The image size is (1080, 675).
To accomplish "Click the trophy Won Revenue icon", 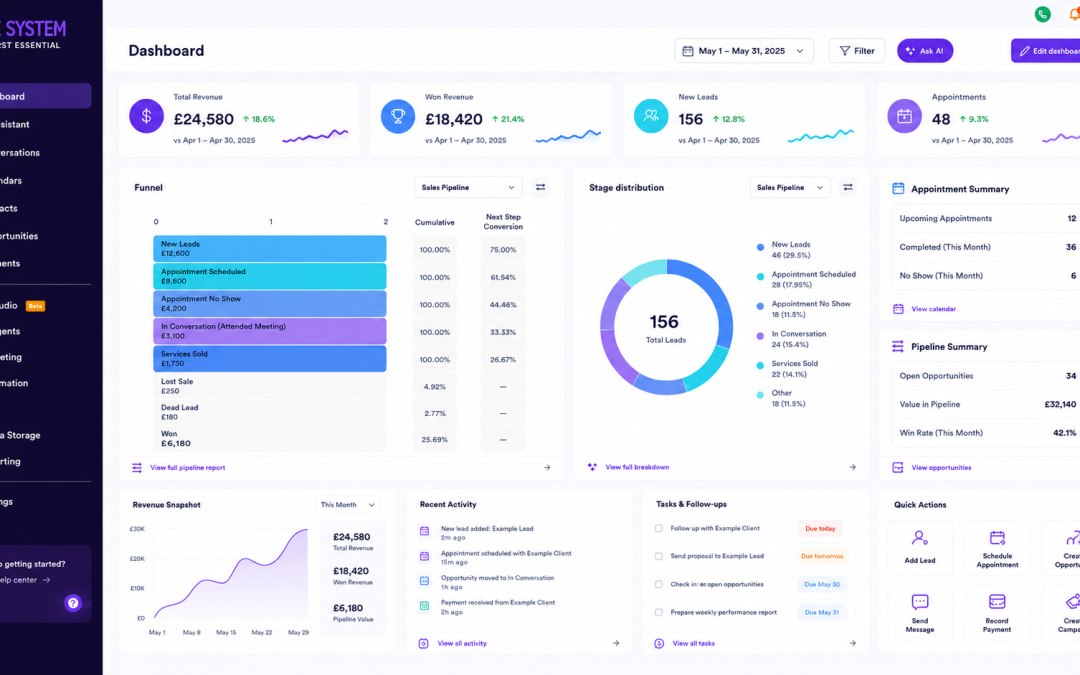I will click(398, 116).
